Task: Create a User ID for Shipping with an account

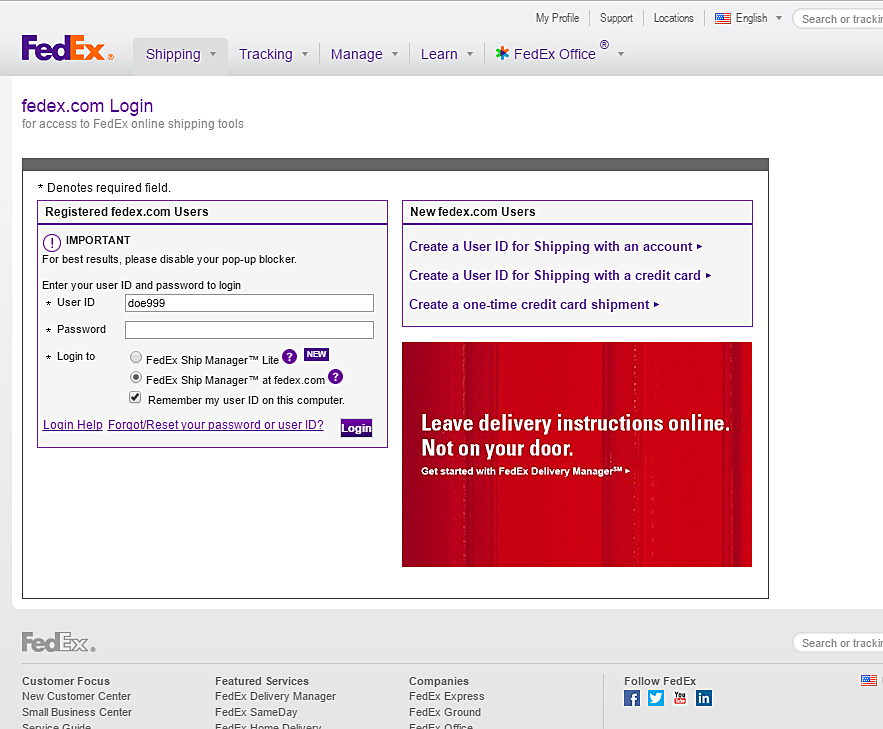Action: pyautogui.click(x=555, y=247)
